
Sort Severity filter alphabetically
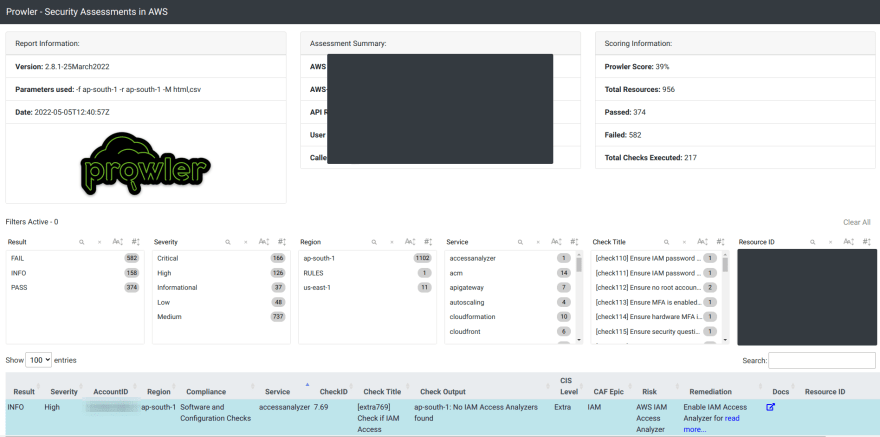(264, 242)
